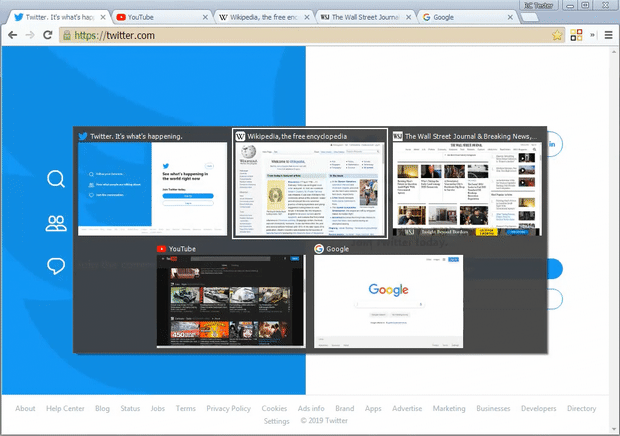Reload the page with the refresh icon
The width and height of the screenshot is (620, 436).
pos(48,35)
